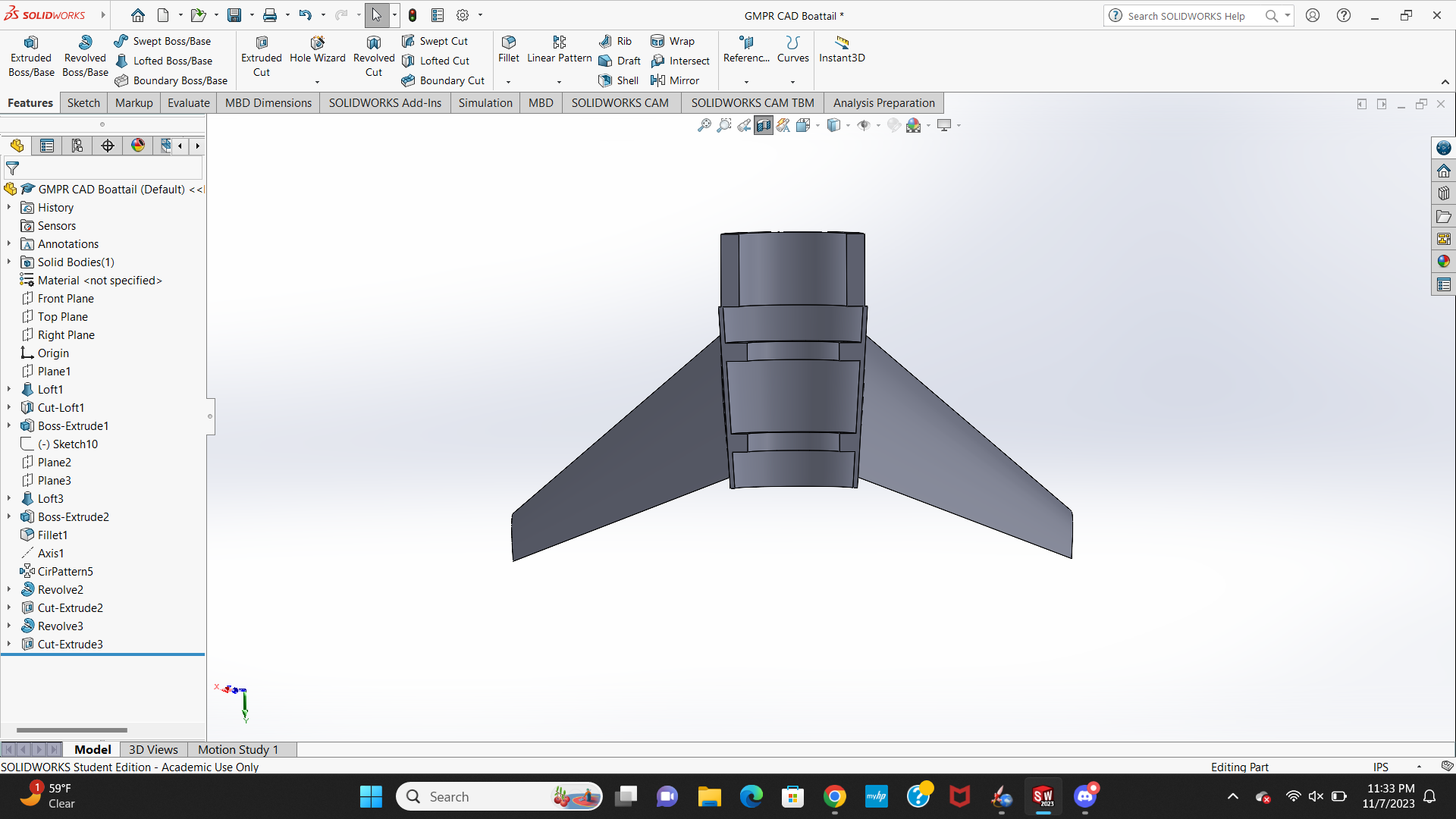This screenshot has width=1456, height=819.
Task: Open View Orientation dropdown arrow
Action: click(x=817, y=125)
